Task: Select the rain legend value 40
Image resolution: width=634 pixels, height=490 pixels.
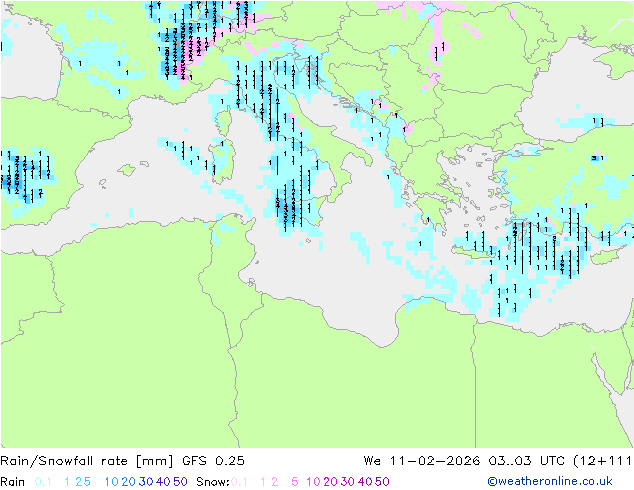Action: (163, 482)
